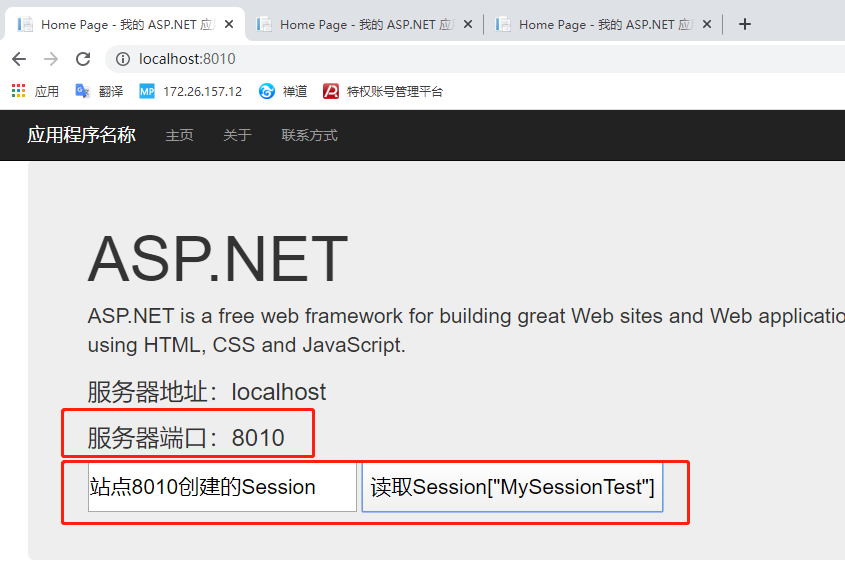Open the 主页 nav item
This screenshot has height=562, width=845.
[179, 135]
